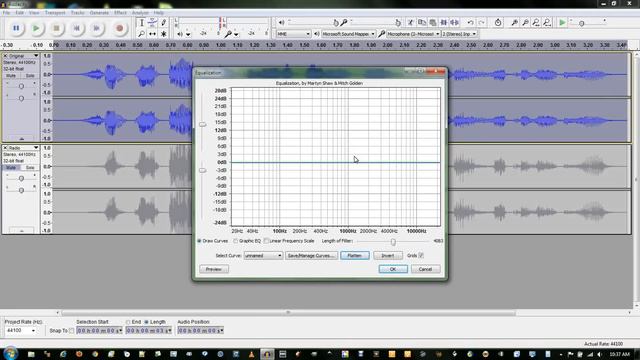Select the Multi-Tool asterisk icon
Viewport: 640px width, 360px height.
pos(163,34)
